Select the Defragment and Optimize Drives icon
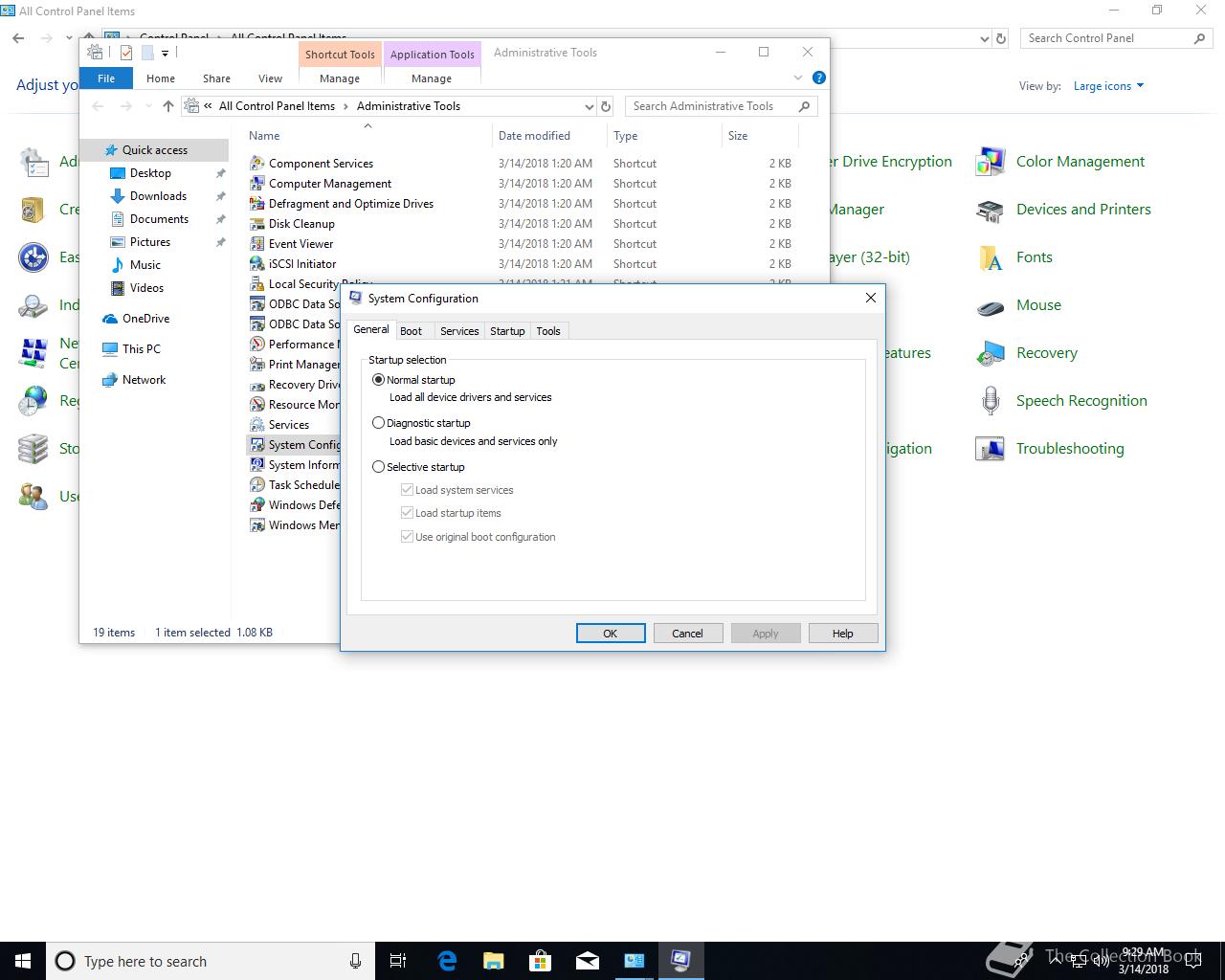 click(x=256, y=204)
